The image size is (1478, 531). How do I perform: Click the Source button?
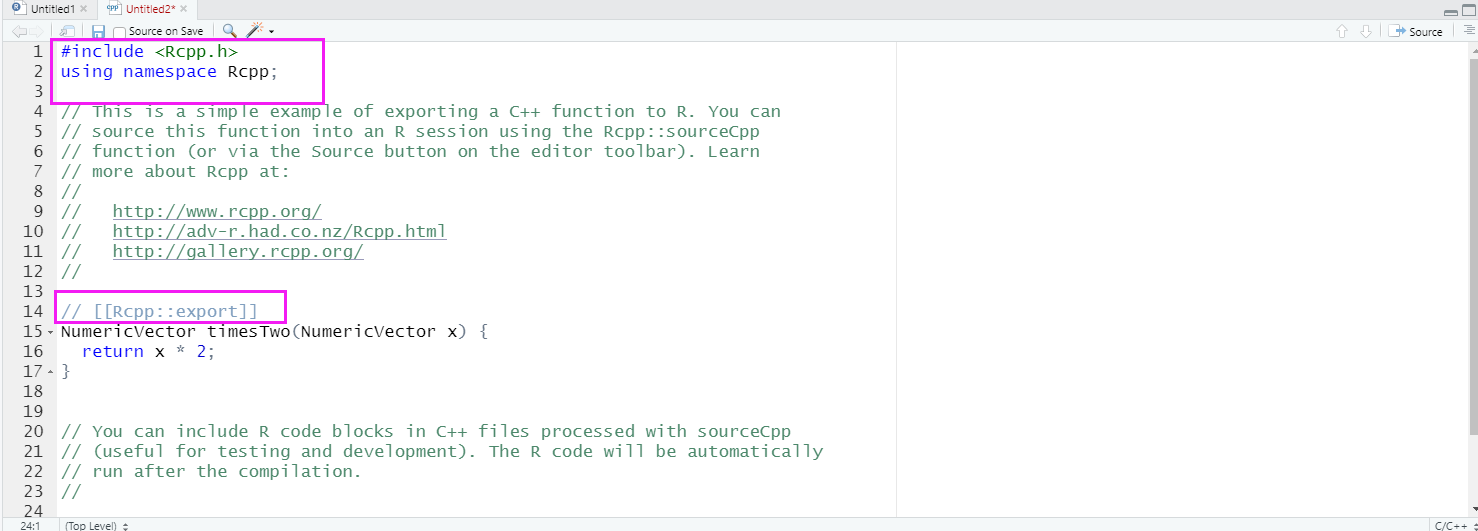[1416, 32]
